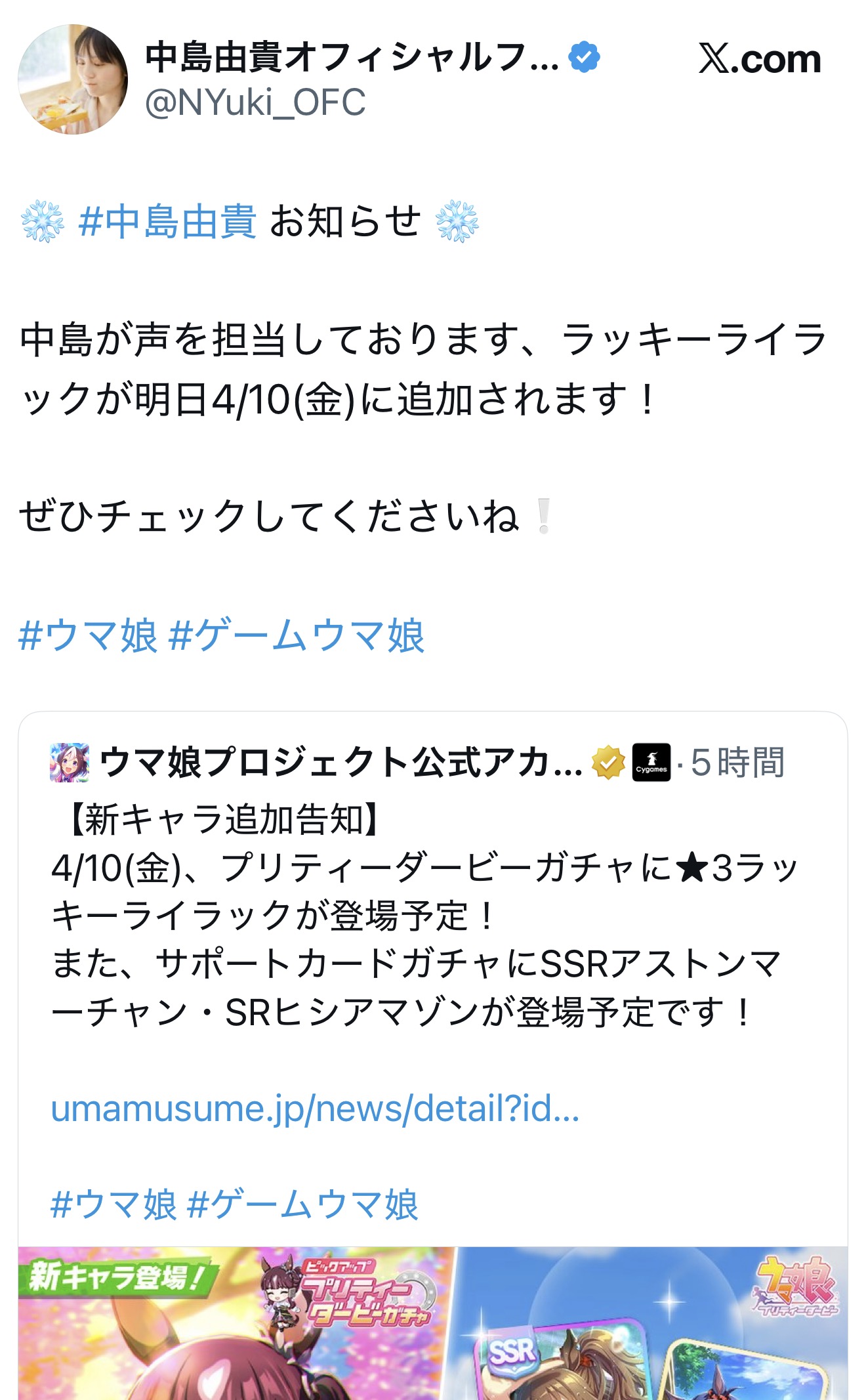866x1400 pixels.
Task: Open the ウマ娘プロジェクト公式 account name
Action: (x=341, y=763)
